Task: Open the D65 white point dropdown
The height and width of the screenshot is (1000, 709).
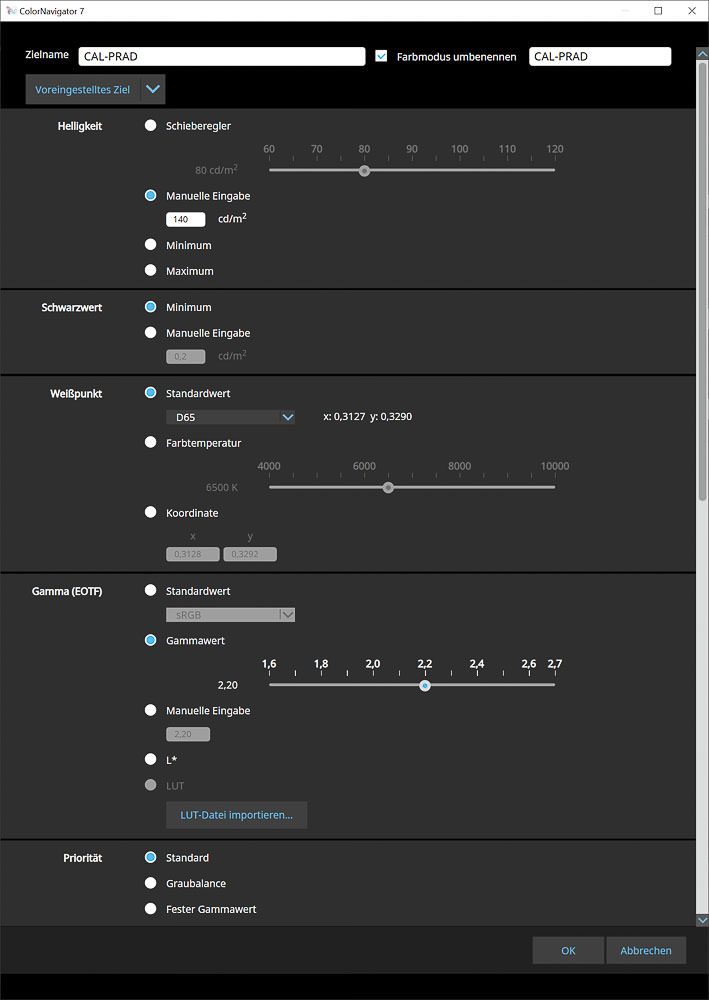Action: click(x=287, y=417)
